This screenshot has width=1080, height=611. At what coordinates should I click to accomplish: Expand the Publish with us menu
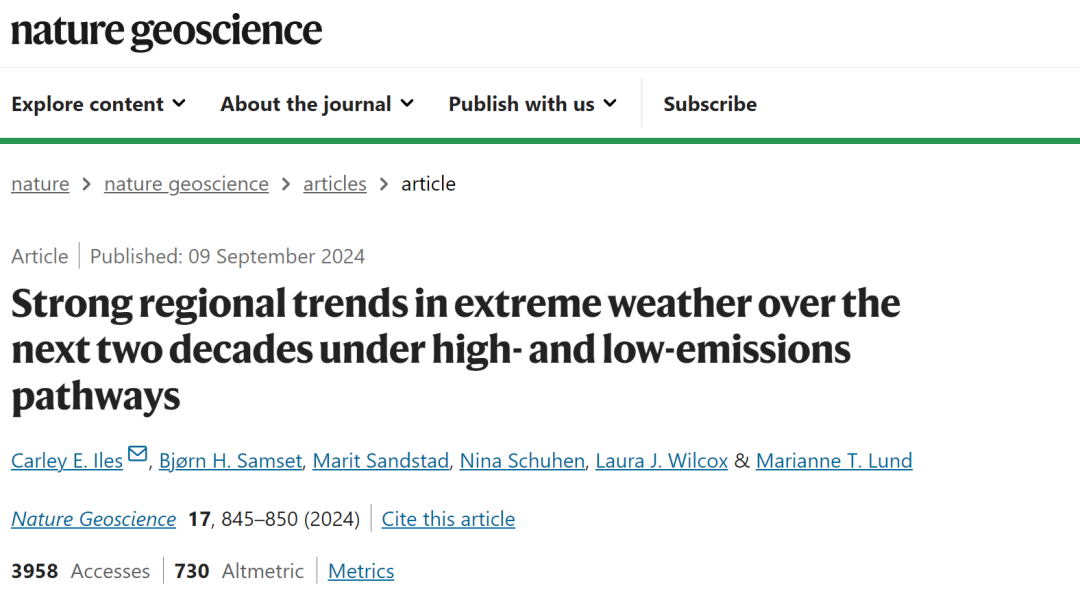coord(532,104)
